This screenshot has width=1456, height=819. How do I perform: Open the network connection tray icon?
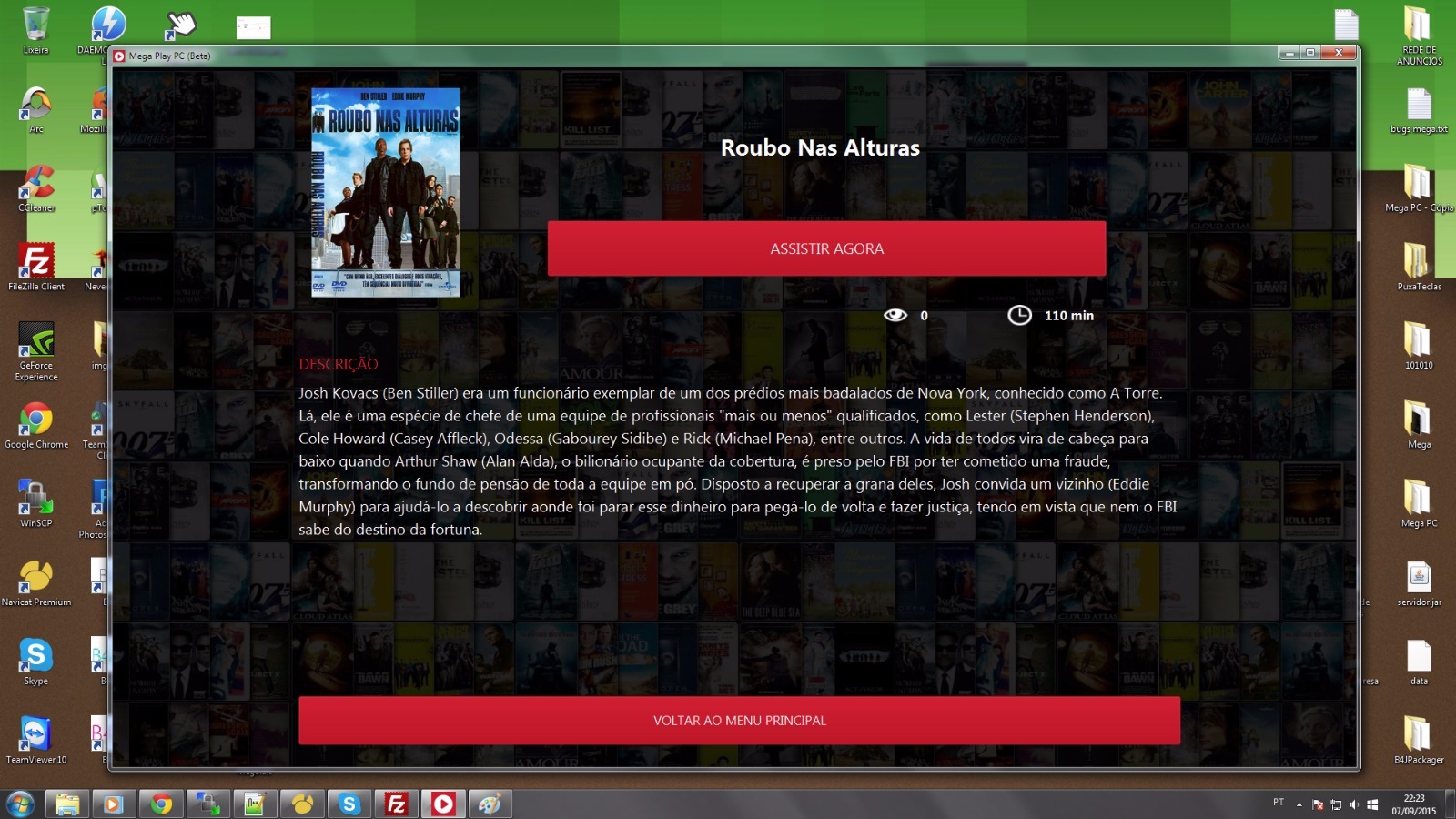tap(1336, 804)
